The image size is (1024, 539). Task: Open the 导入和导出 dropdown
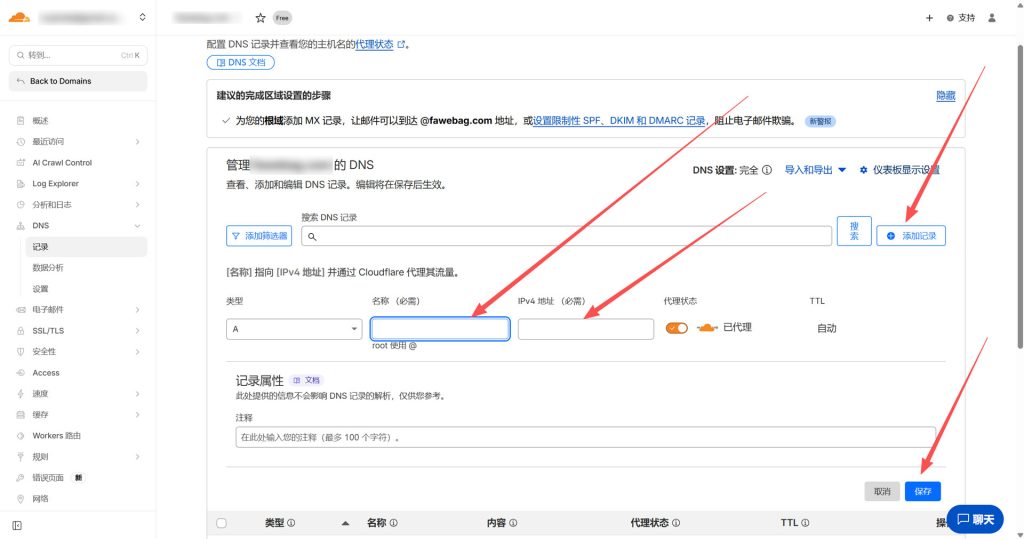pyautogui.click(x=815, y=170)
